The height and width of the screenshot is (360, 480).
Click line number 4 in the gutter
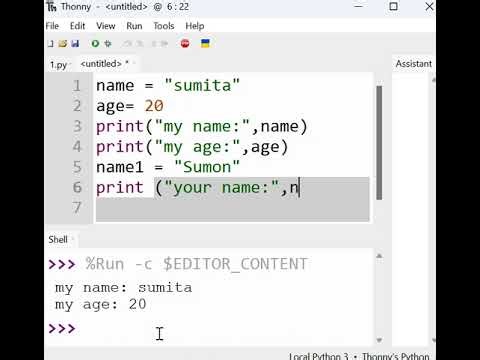pos(77,147)
